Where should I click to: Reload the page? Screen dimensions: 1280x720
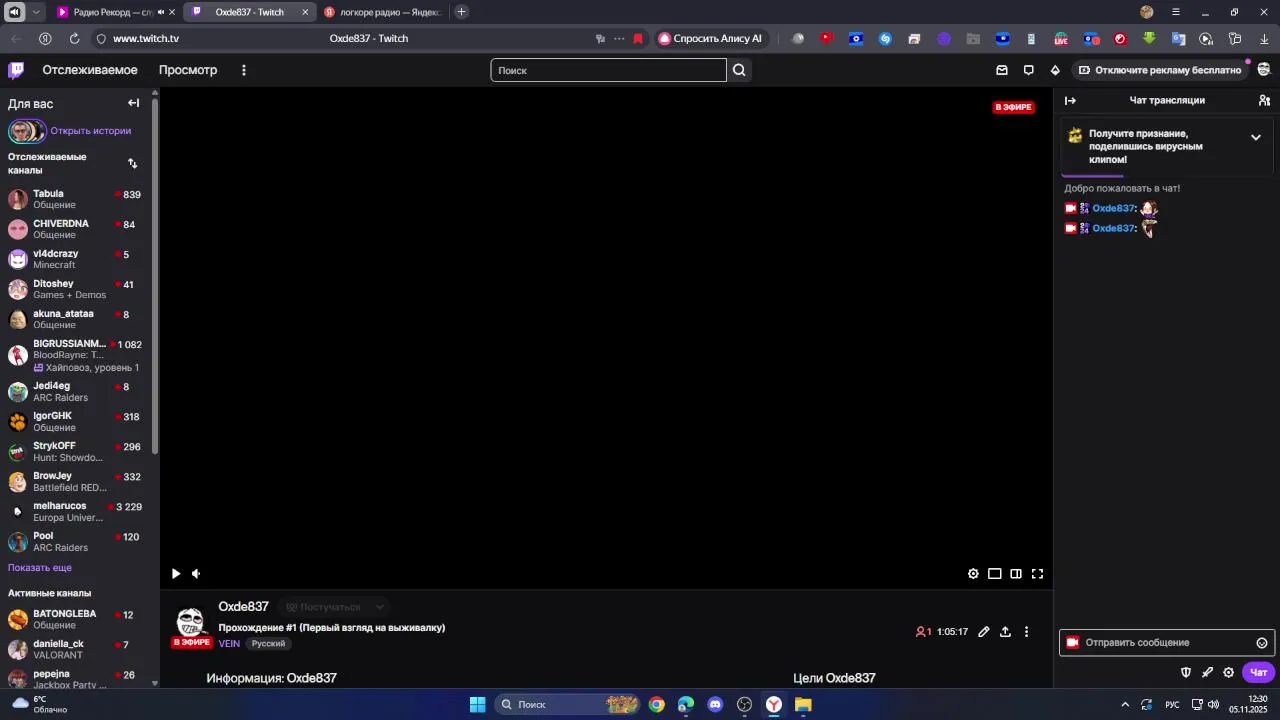click(74, 39)
